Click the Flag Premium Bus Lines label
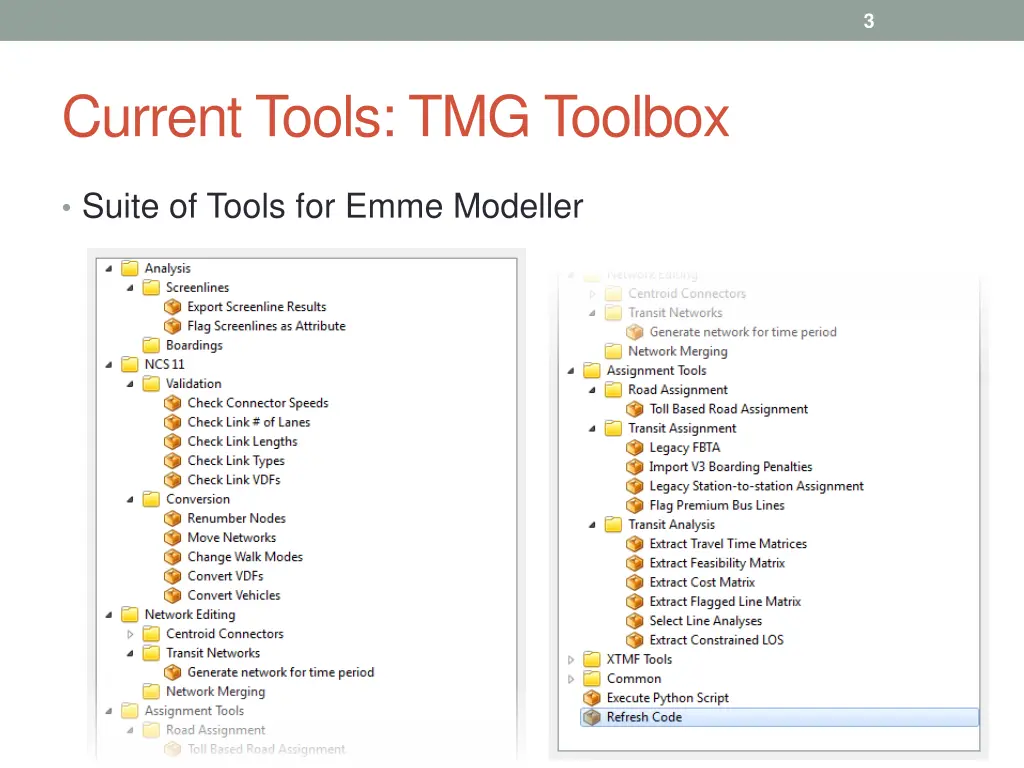This screenshot has width=1024, height=768. [x=716, y=505]
